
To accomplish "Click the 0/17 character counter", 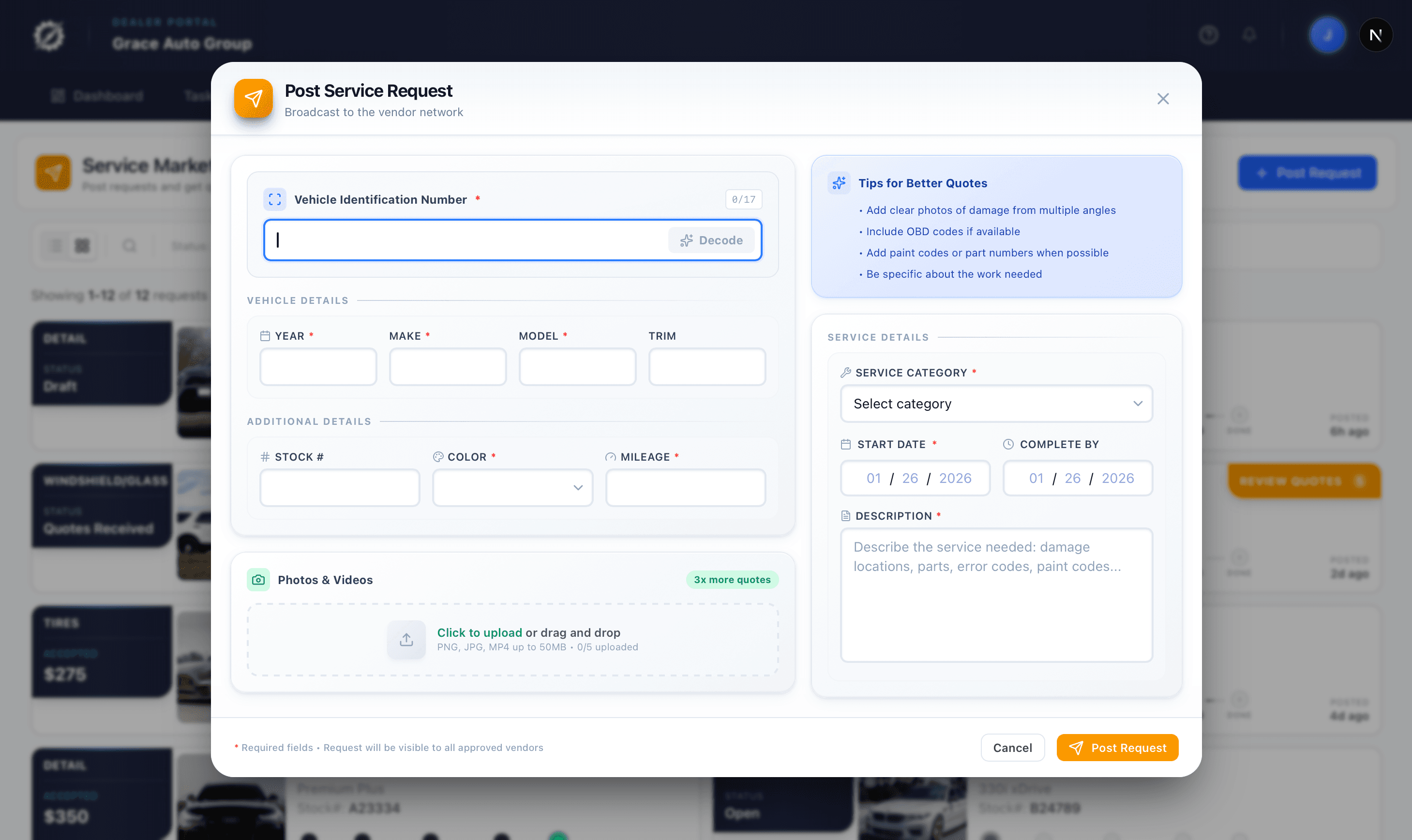I will (x=743, y=199).
